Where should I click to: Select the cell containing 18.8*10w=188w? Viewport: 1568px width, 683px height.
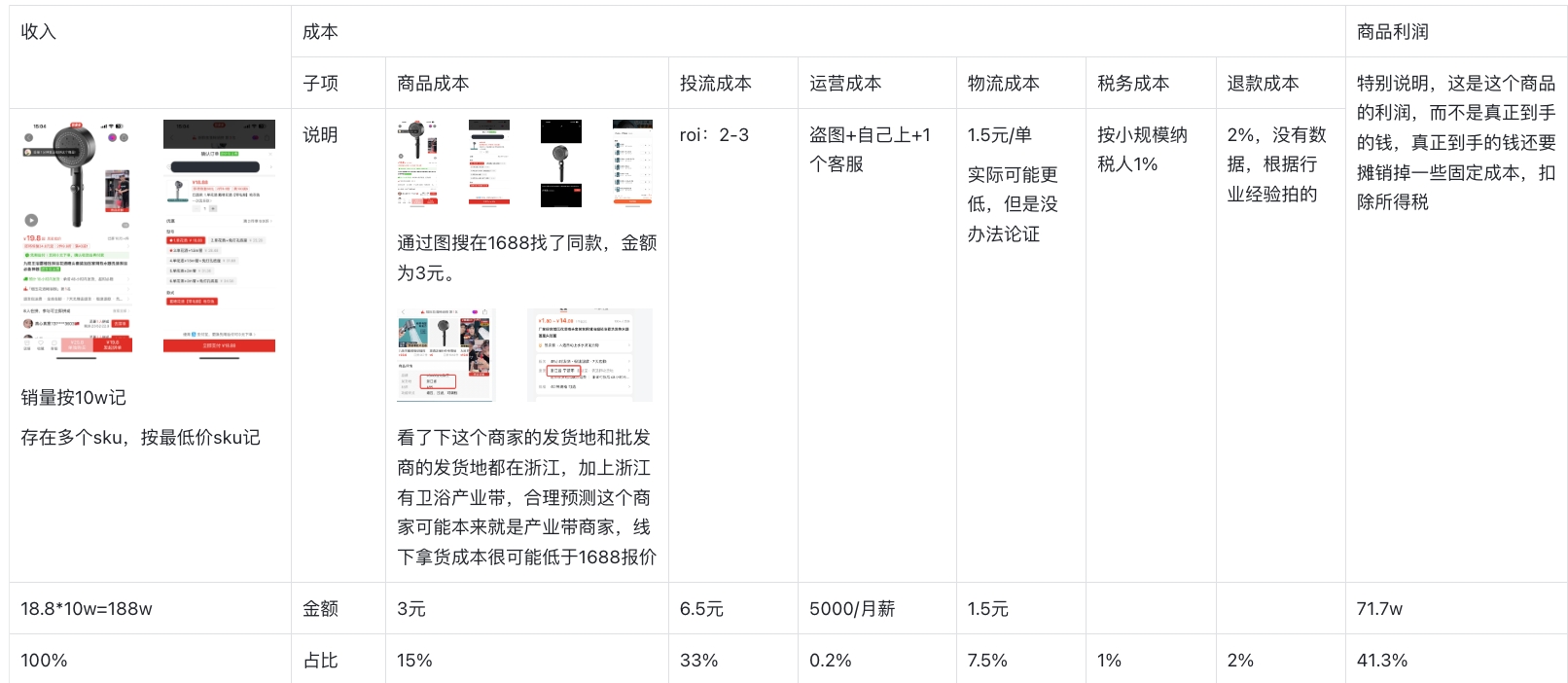point(87,608)
